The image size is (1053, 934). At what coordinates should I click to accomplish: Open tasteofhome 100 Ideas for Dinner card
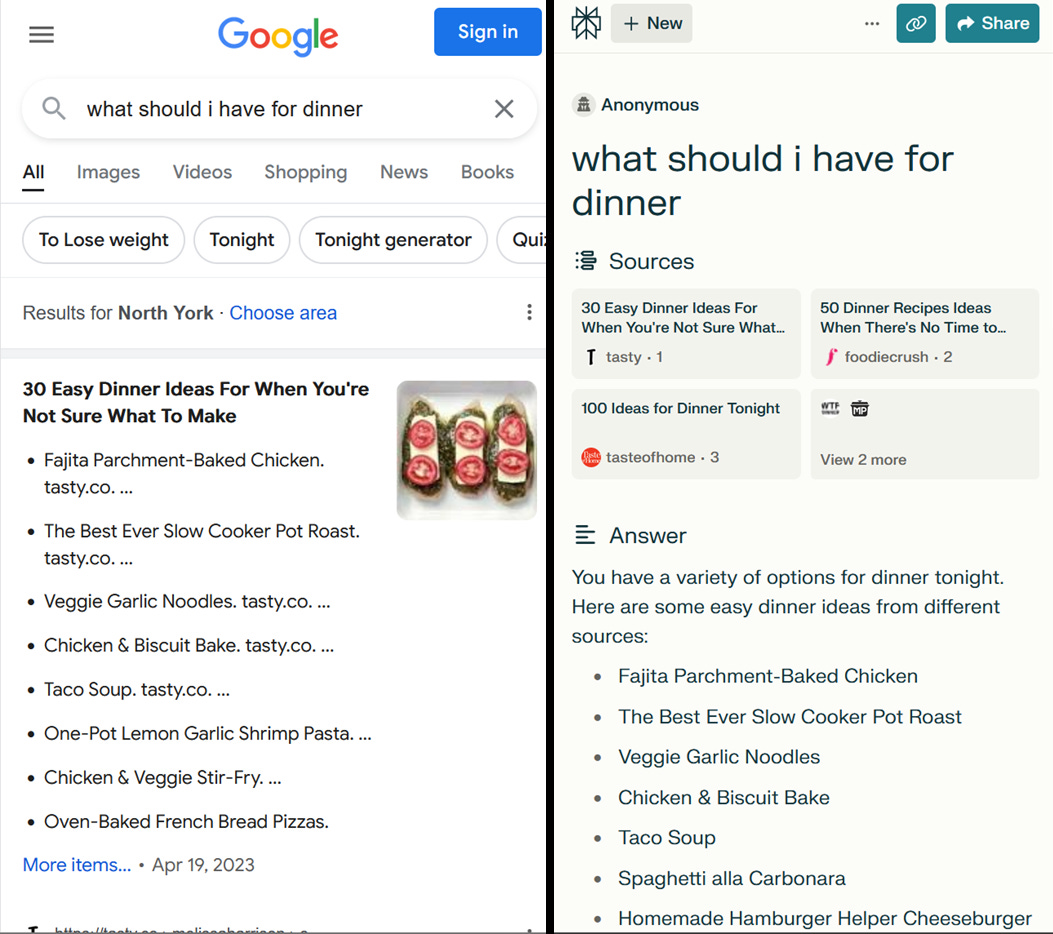pyautogui.click(x=686, y=434)
